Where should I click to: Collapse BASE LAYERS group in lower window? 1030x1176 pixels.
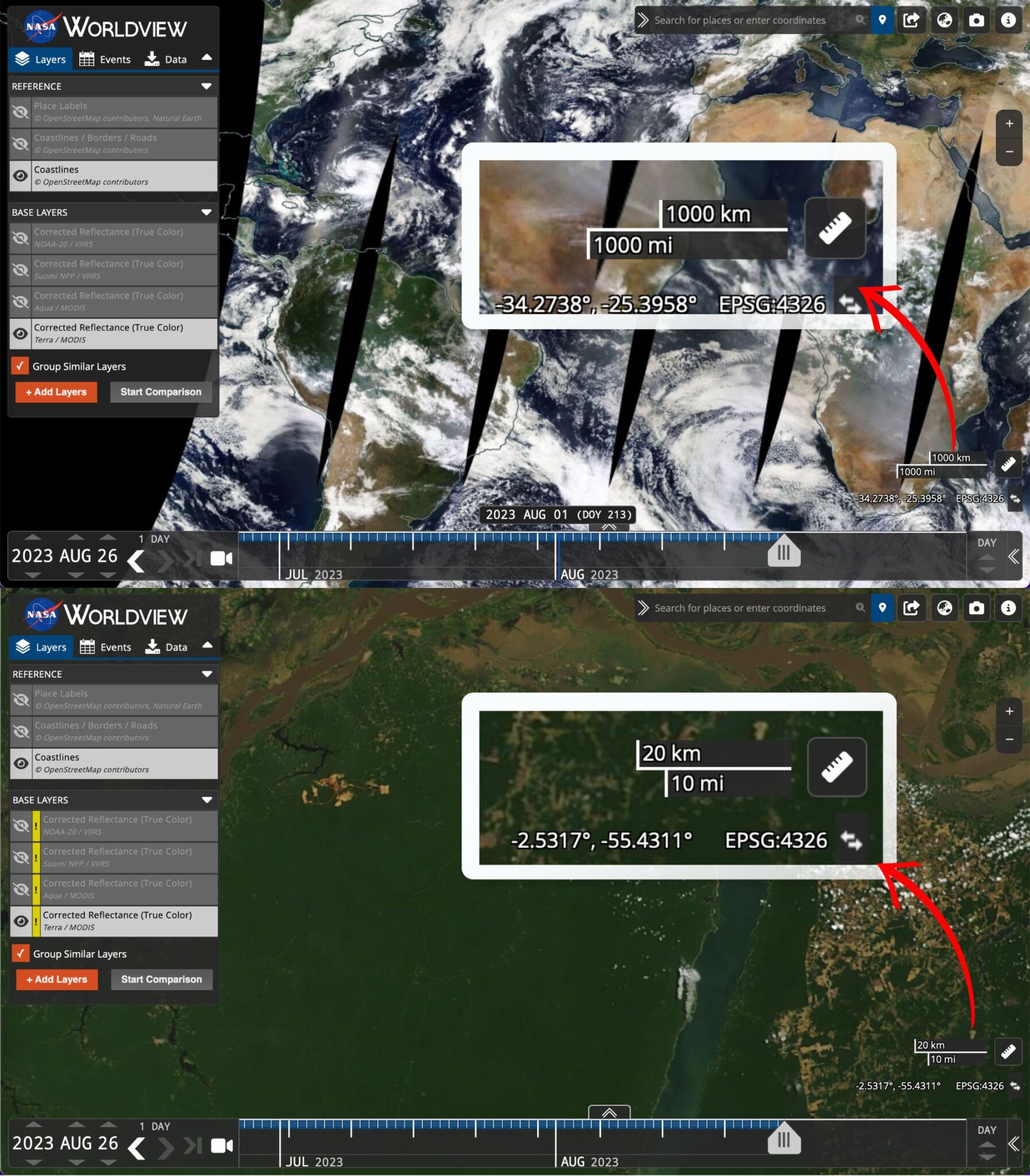(207, 800)
